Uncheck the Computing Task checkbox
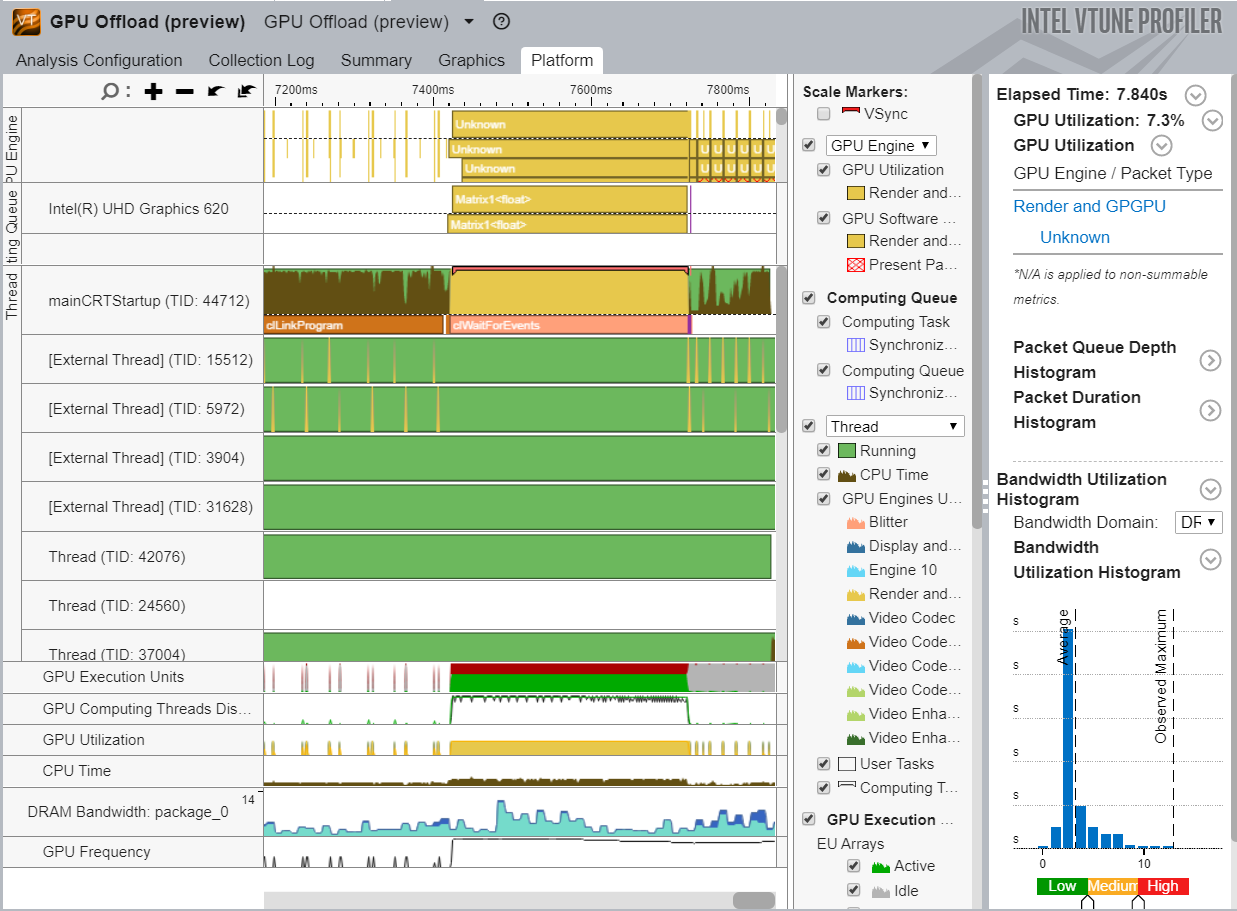This screenshot has height=911, width=1237. click(823, 322)
